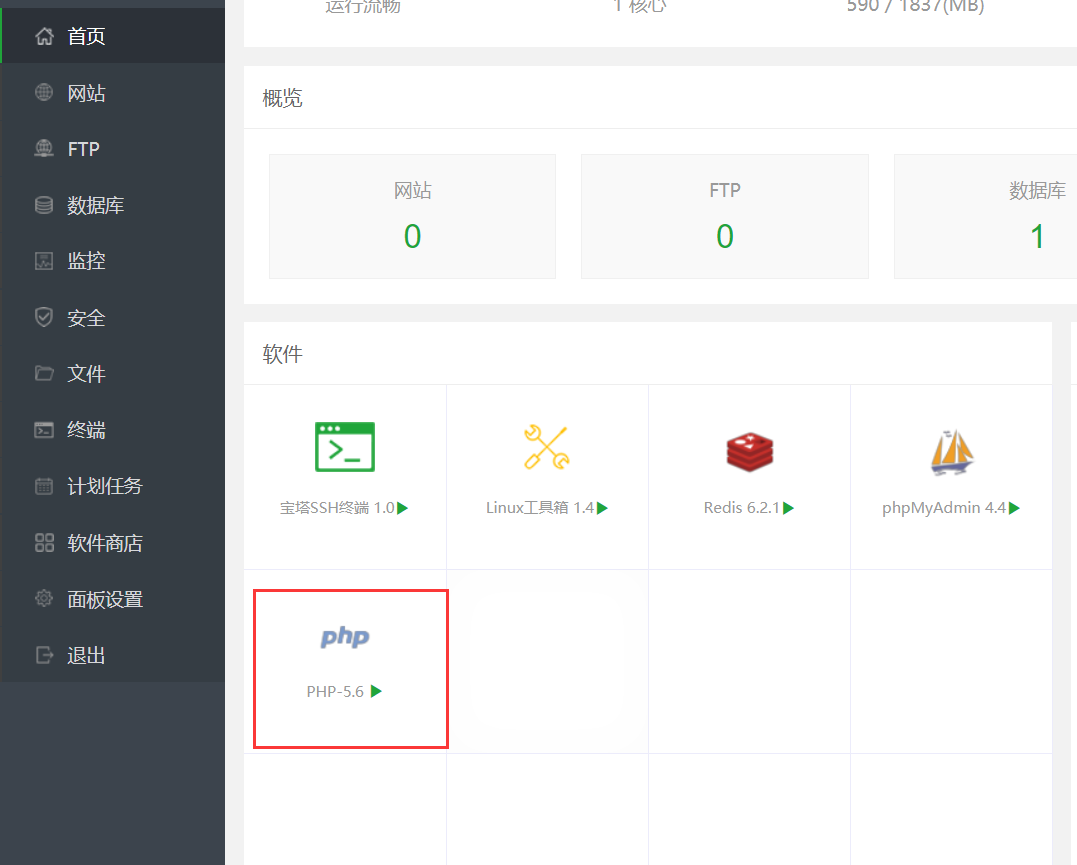Click the globe icon beside 网站
Viewport: 1077px width, 865px height.
pos(44,92)
